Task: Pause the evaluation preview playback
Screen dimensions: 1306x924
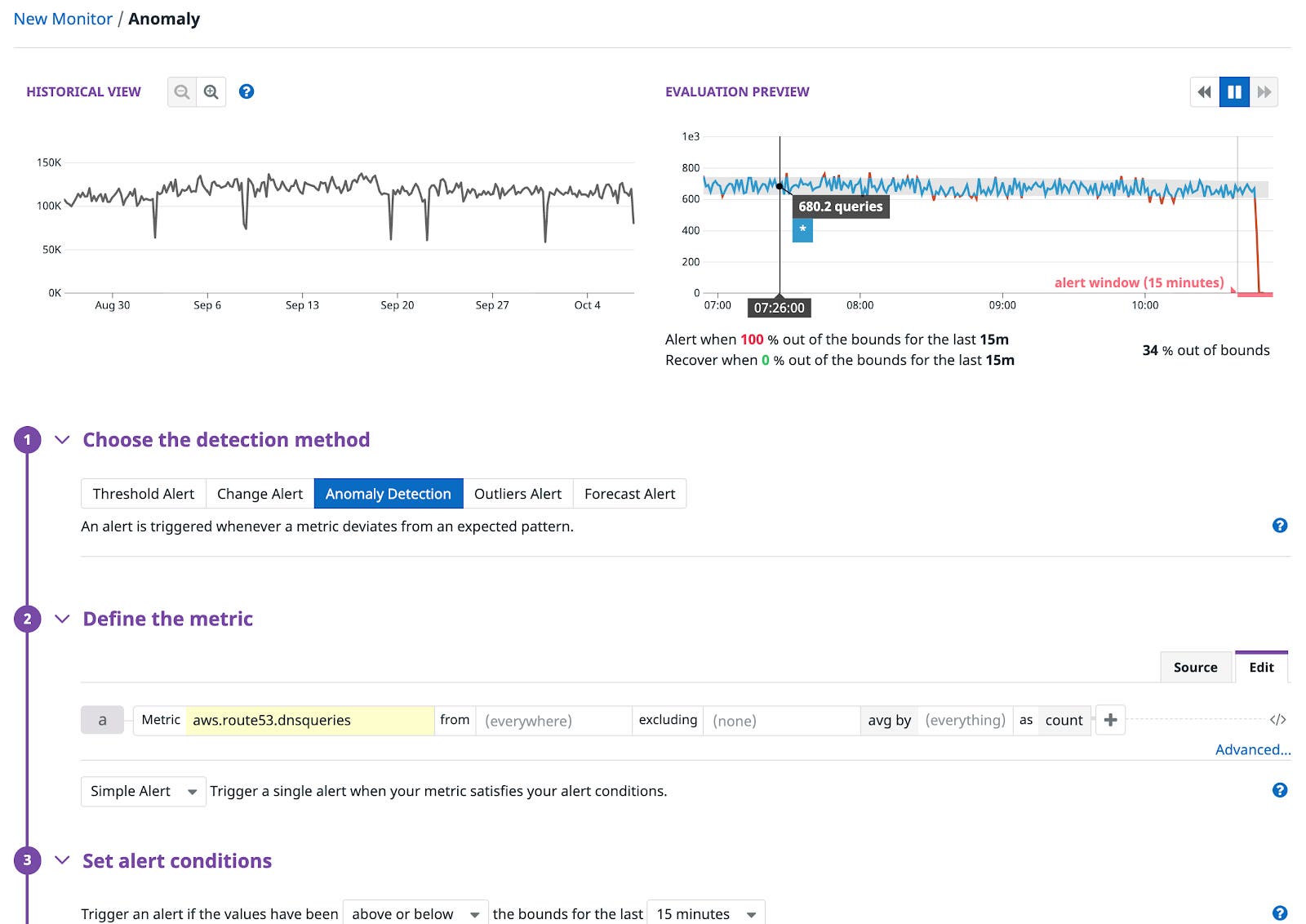Action: point(1234,92)
